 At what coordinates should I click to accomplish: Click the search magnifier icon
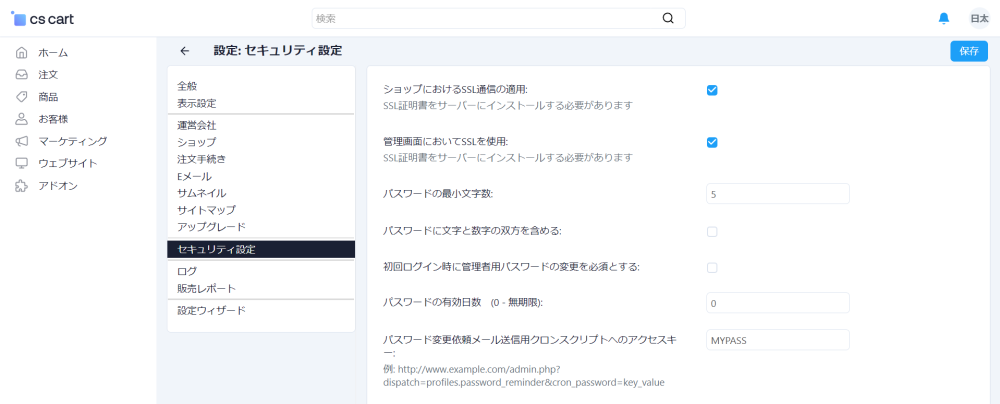coord(668,19)
